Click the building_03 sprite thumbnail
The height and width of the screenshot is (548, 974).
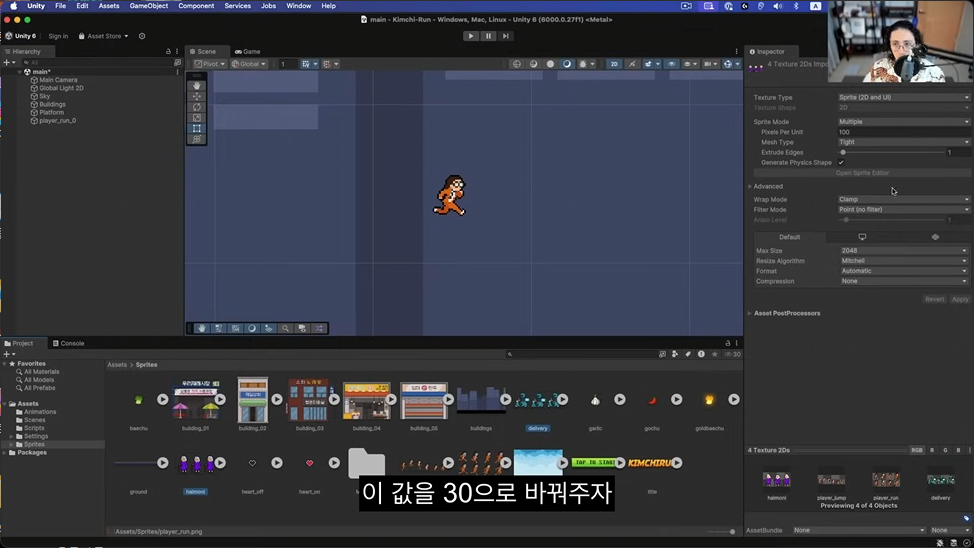tap(309, 400)
